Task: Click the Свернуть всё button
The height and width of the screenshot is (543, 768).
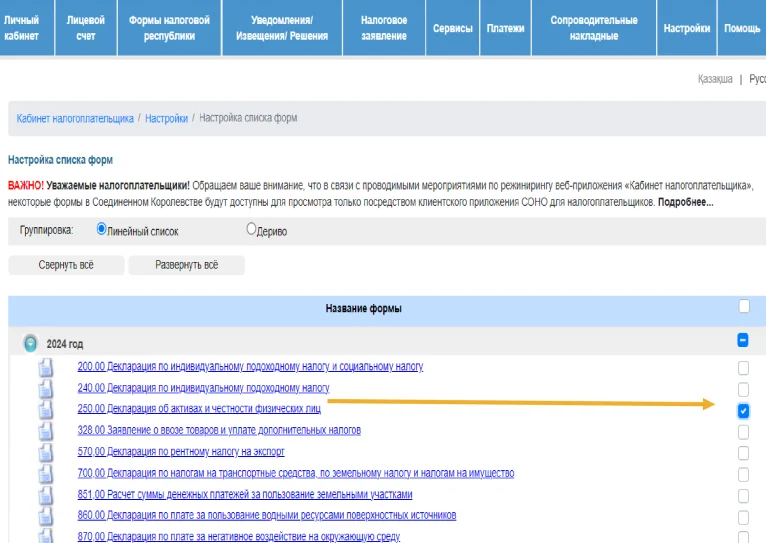Action: [66, 265]
